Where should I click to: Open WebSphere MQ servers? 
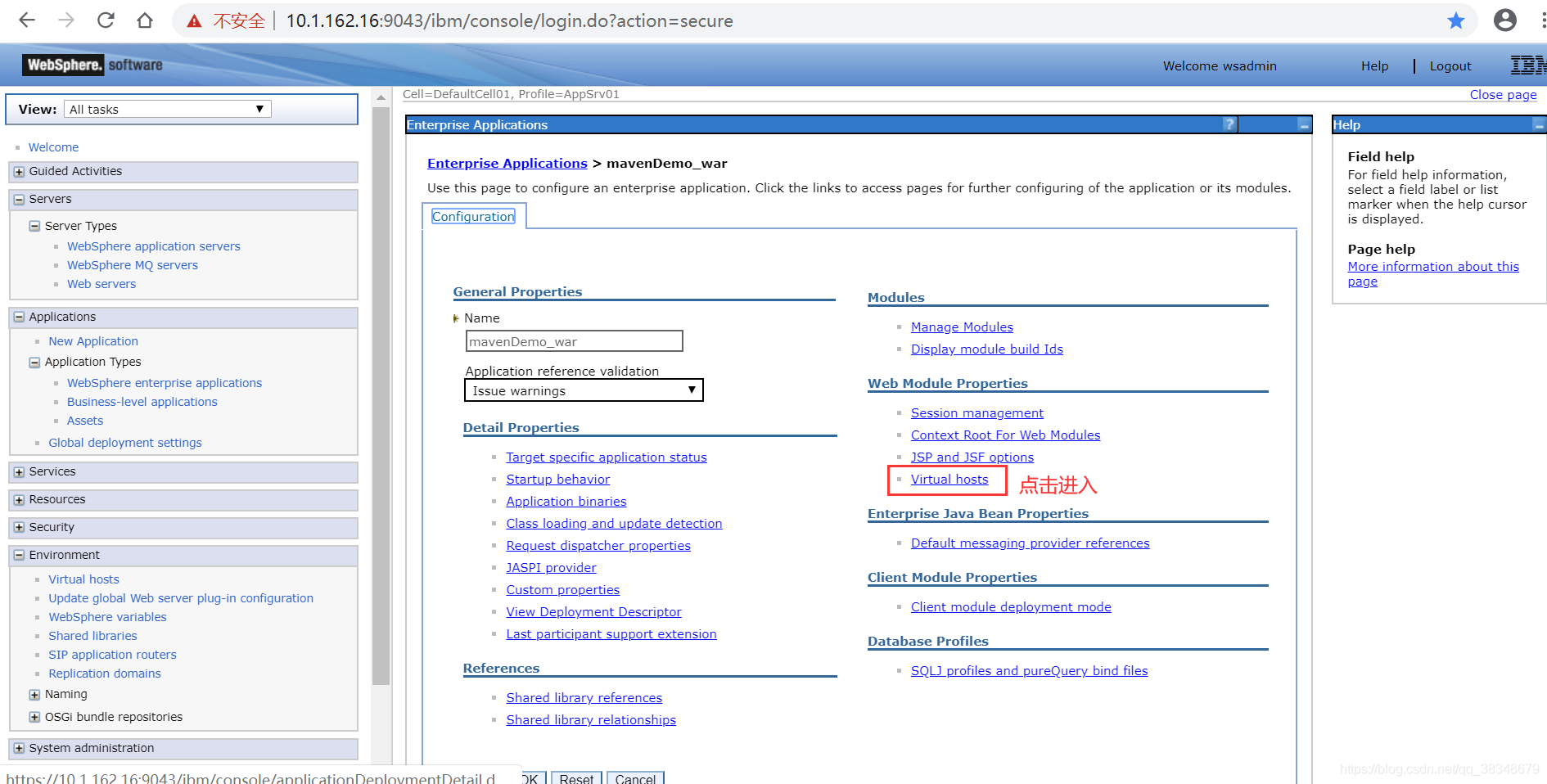133,265
